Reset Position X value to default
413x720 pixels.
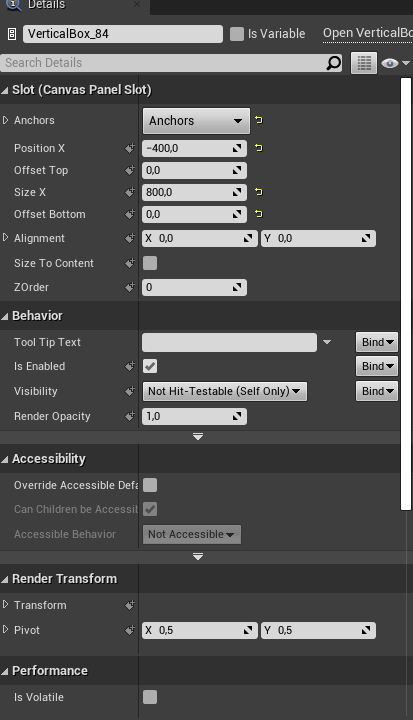pyautogui.click(x=259, y=148)
